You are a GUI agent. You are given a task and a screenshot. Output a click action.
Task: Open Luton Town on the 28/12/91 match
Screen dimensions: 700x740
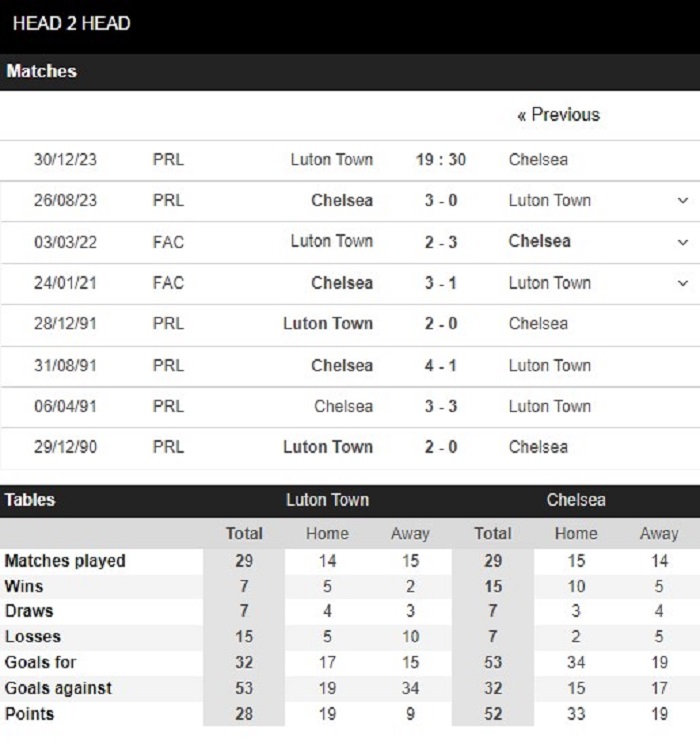point(328,324)
